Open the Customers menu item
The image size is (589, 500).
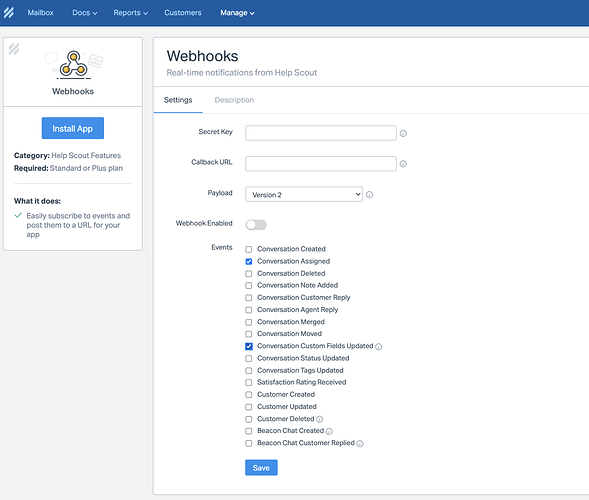183,13
